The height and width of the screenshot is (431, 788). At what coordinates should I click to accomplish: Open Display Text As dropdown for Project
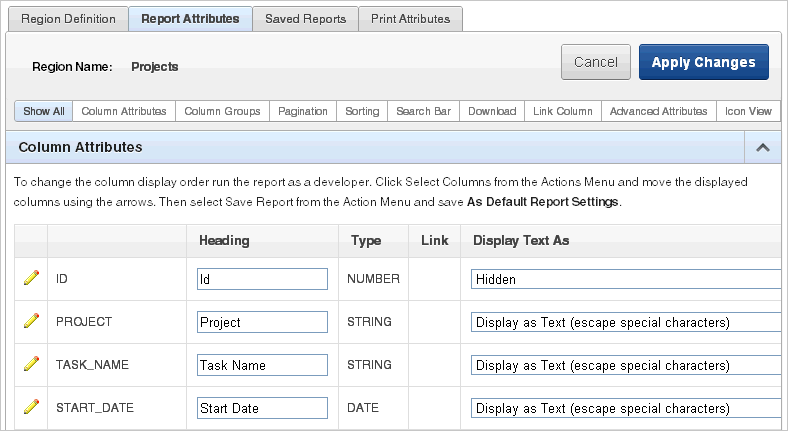(626, 322)
